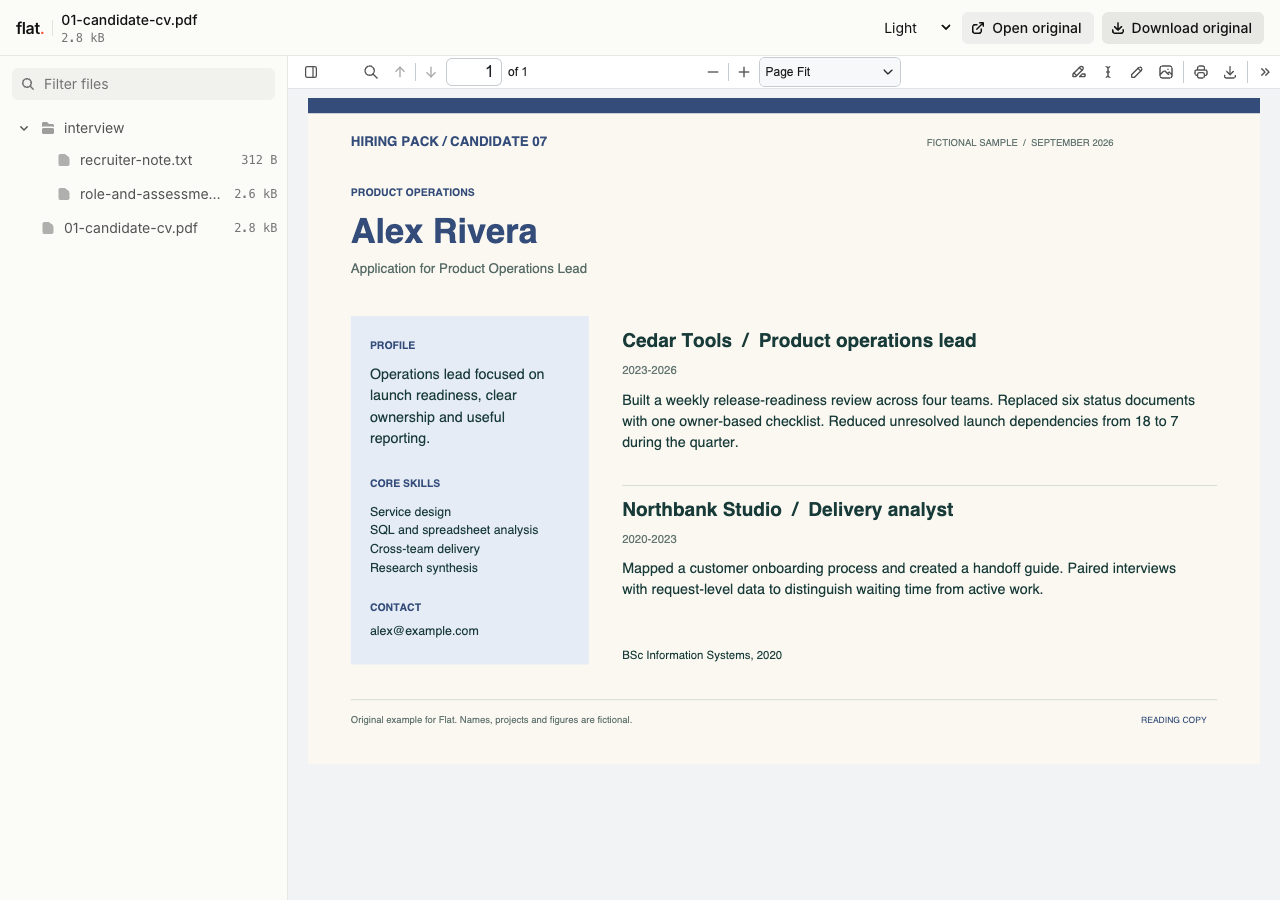Click the zoom out minus icon
This screenshot has height=900, width=1280.
tap(713, 72)
